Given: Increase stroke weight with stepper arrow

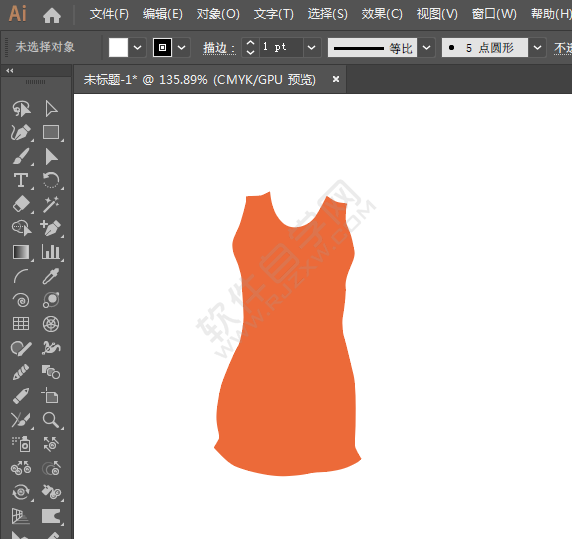Looking at the screenshot, I should point(250,43).
